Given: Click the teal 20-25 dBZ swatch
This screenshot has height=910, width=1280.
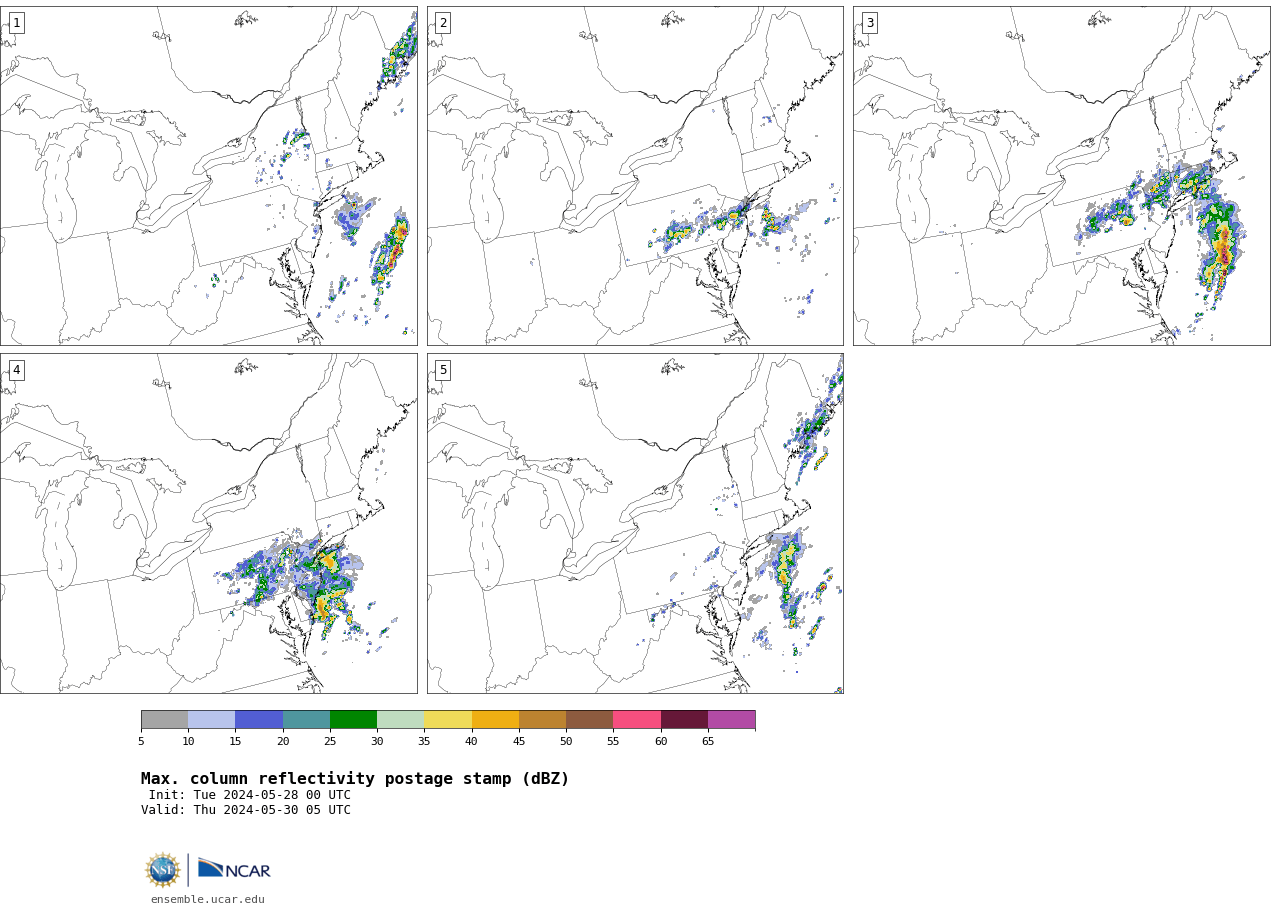Looking at the screenshot, I should (306, 720).
